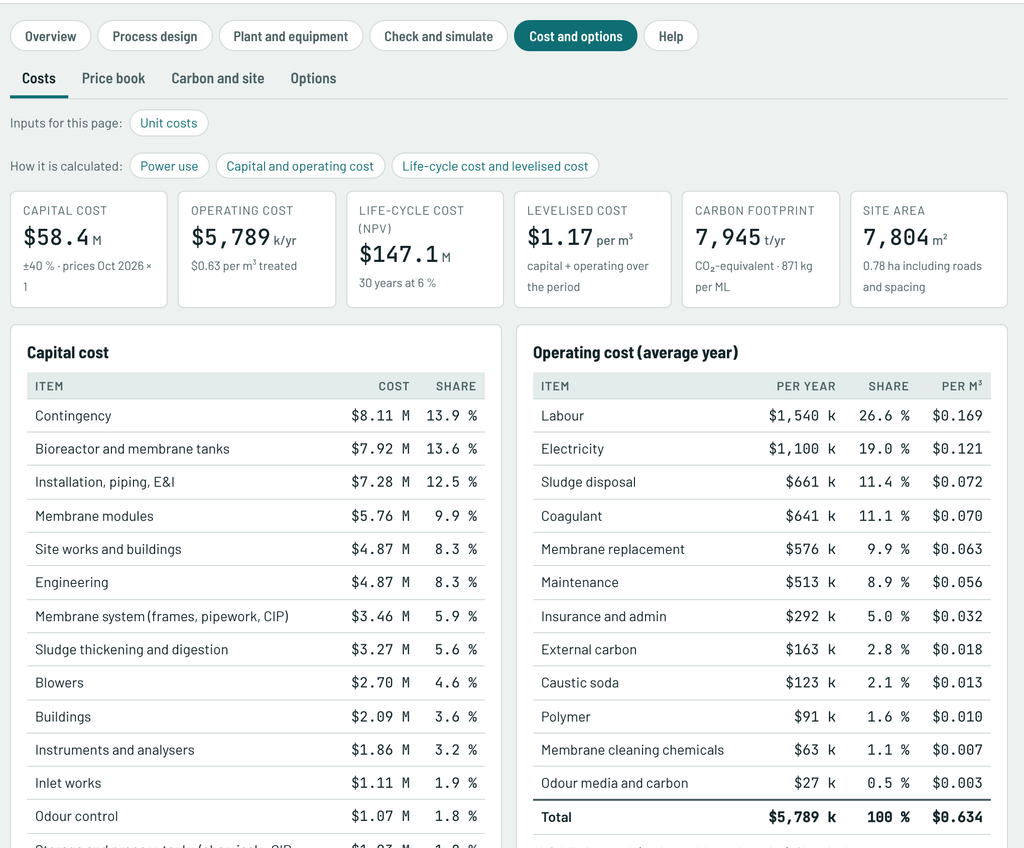
Task: Open Capital and operating cost explanation
Action: [x=300, y=166]
